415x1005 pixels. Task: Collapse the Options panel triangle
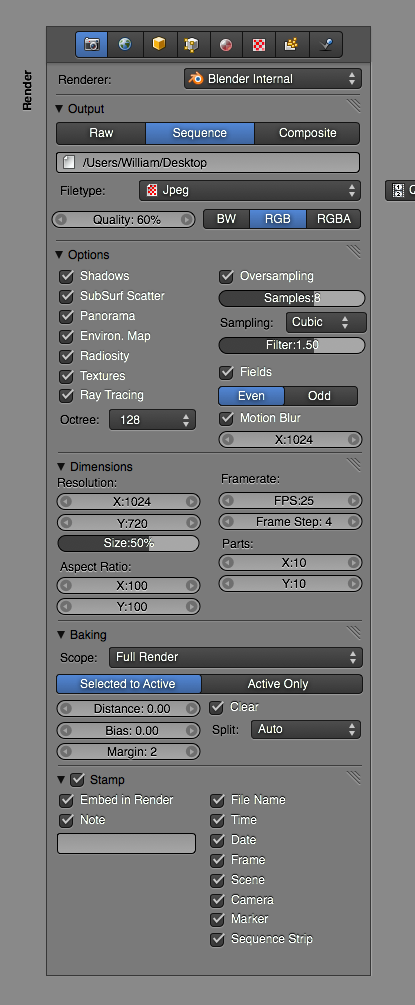[60, 254]
